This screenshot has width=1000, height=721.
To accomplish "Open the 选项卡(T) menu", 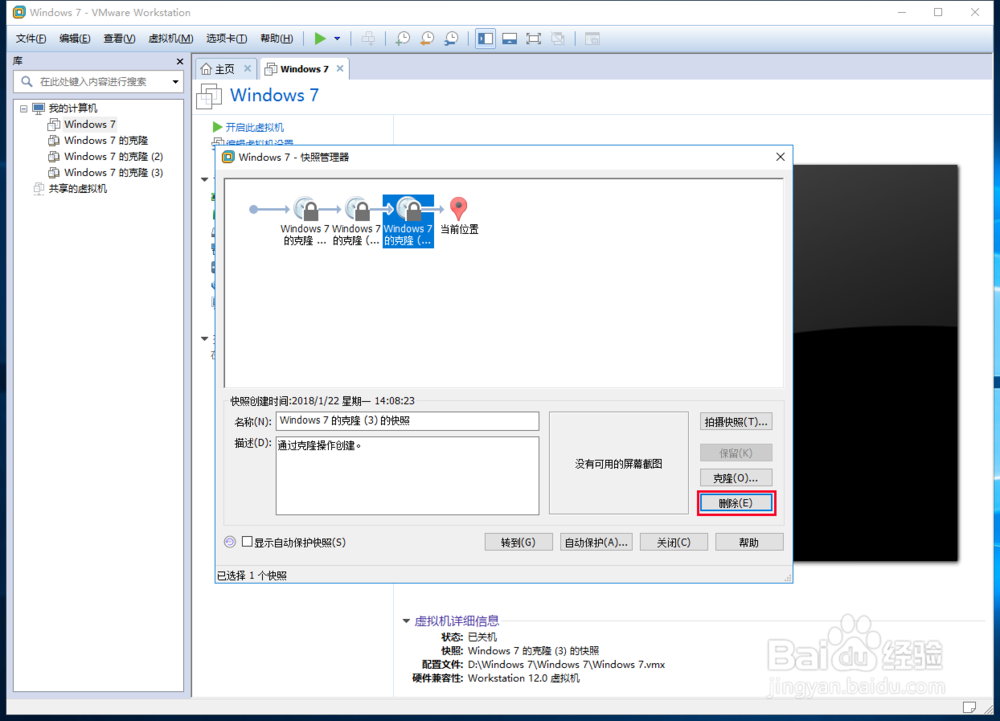I will 226,39.
